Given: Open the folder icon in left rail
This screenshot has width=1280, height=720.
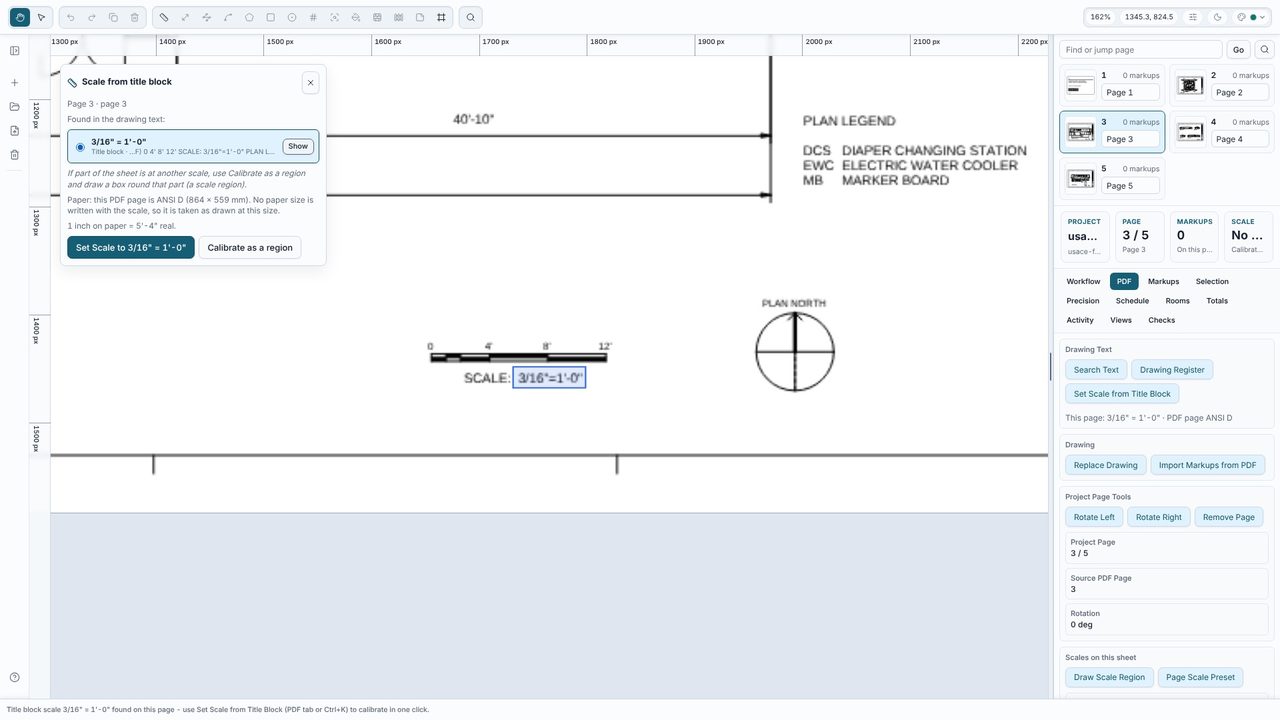Looking at the screenshot, I should click(15, 107).
